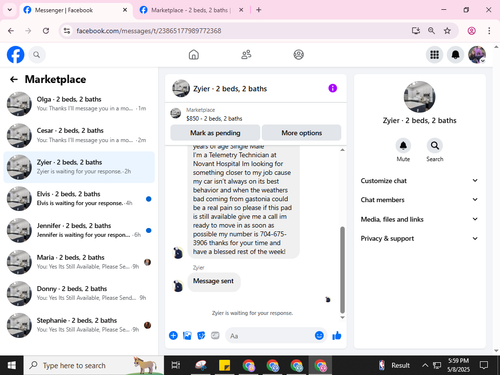Click Zyier's avatar beside Message sent

coord(178,286)
